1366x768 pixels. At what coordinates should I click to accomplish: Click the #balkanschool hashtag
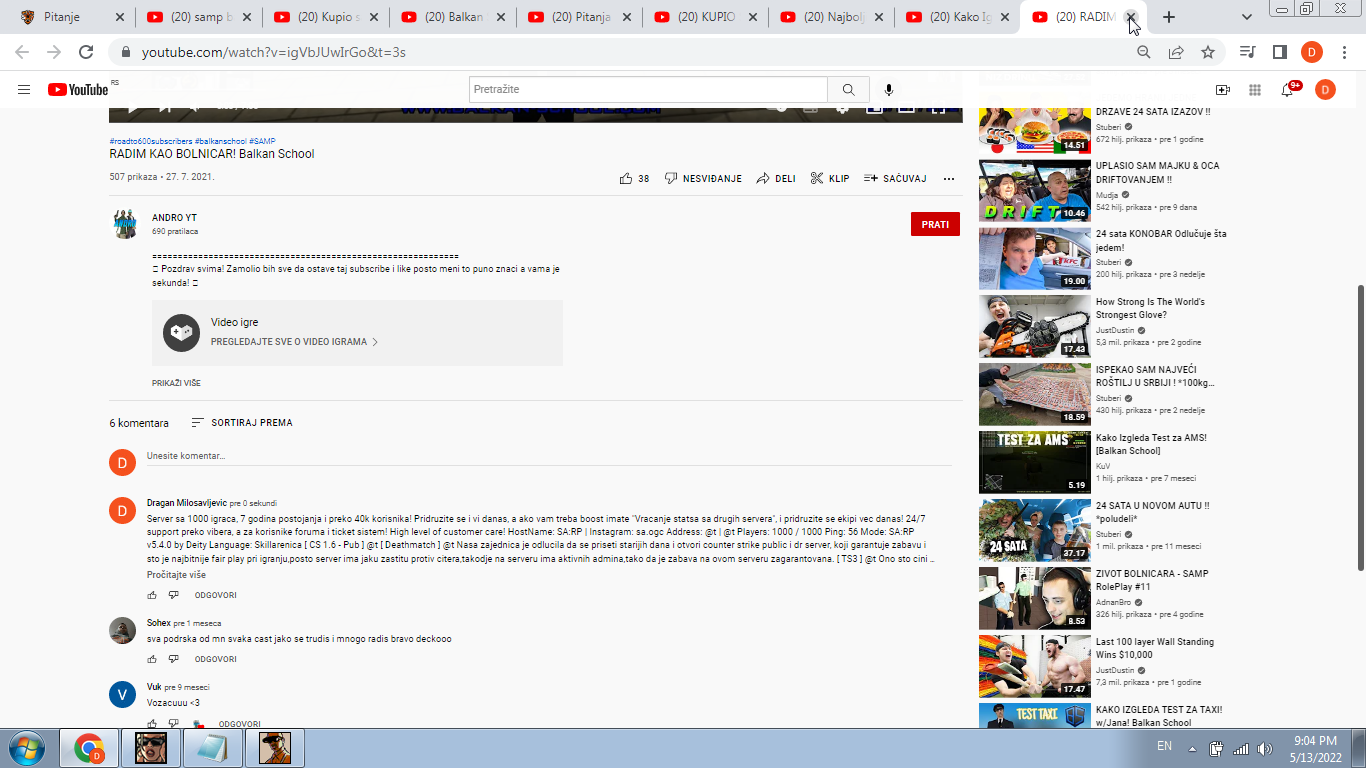pyautogui.click(x=220, y=141)
